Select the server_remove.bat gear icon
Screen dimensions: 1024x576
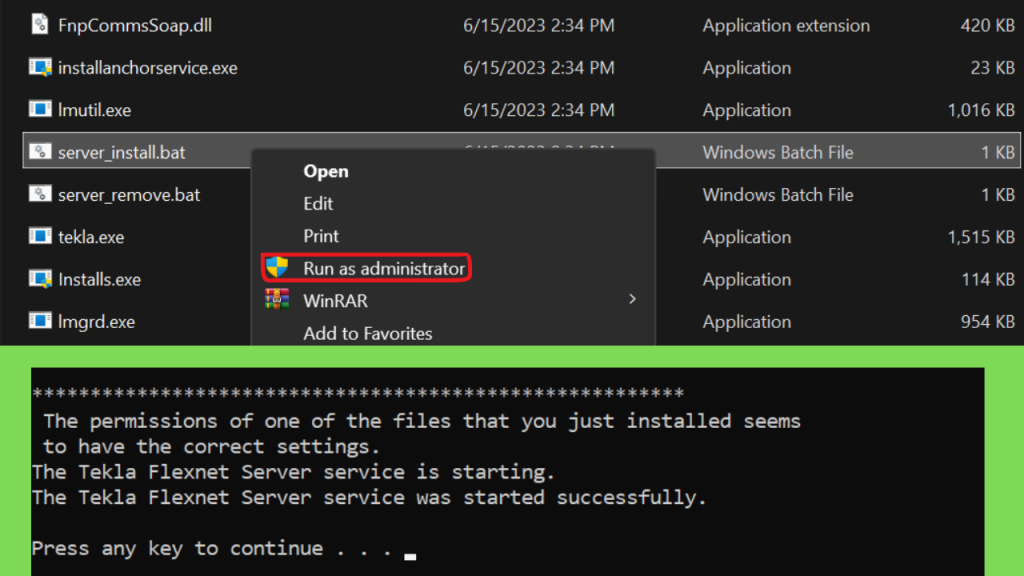40,194
